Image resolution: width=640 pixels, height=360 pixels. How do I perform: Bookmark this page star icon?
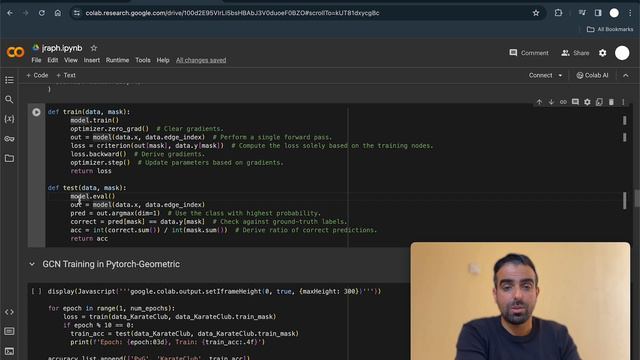[x=536, y=13]
